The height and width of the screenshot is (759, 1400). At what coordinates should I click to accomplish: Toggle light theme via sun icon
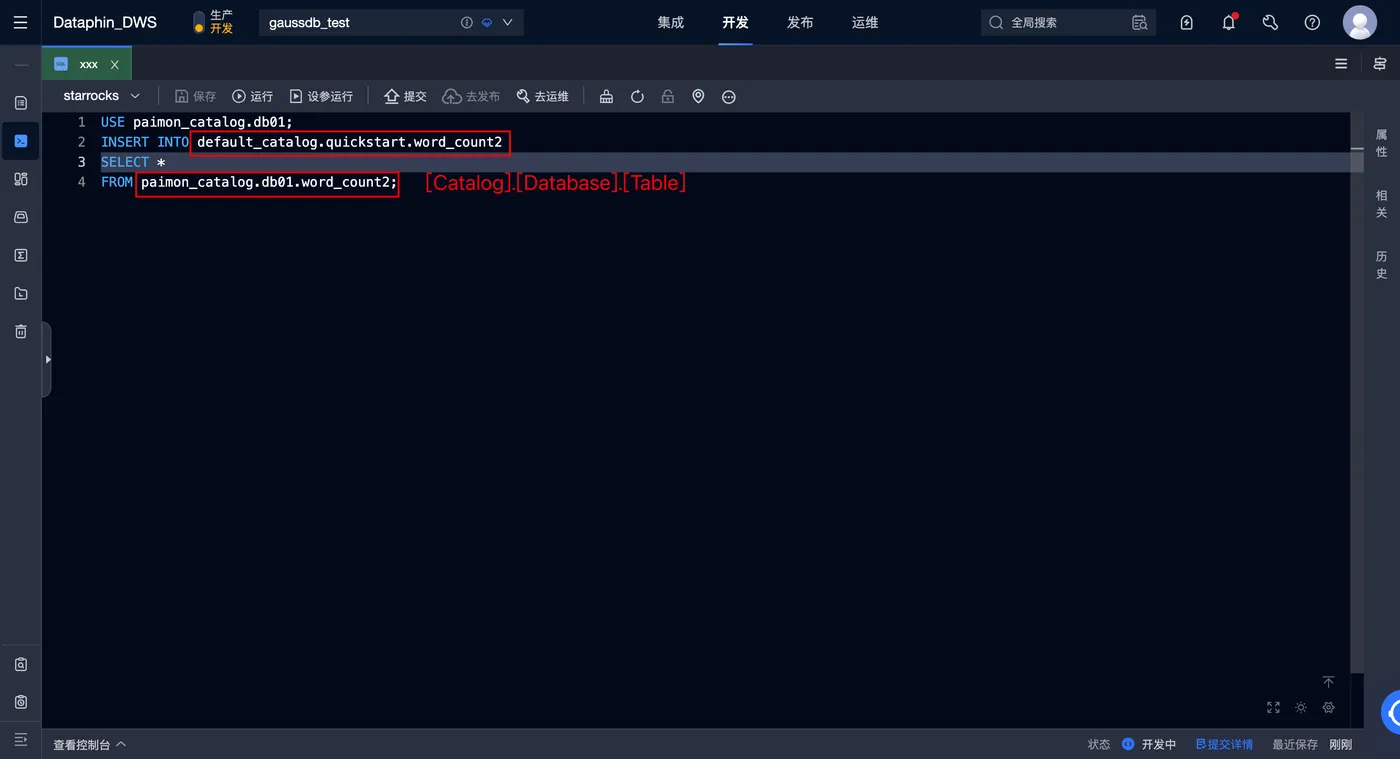pos(1301,707)
